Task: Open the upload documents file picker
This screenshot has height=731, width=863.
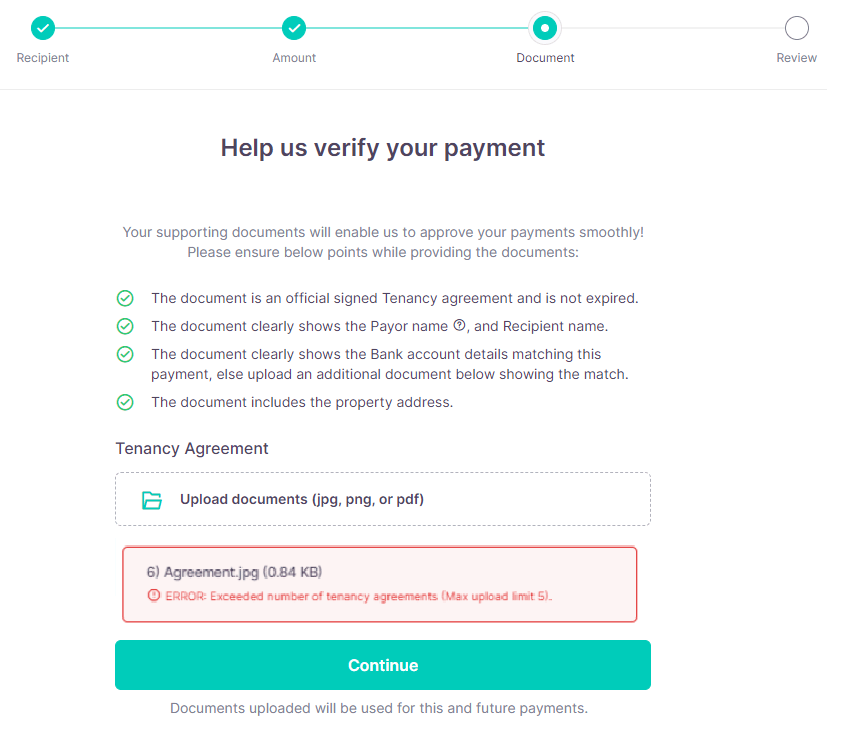Action: coord(383,498)
